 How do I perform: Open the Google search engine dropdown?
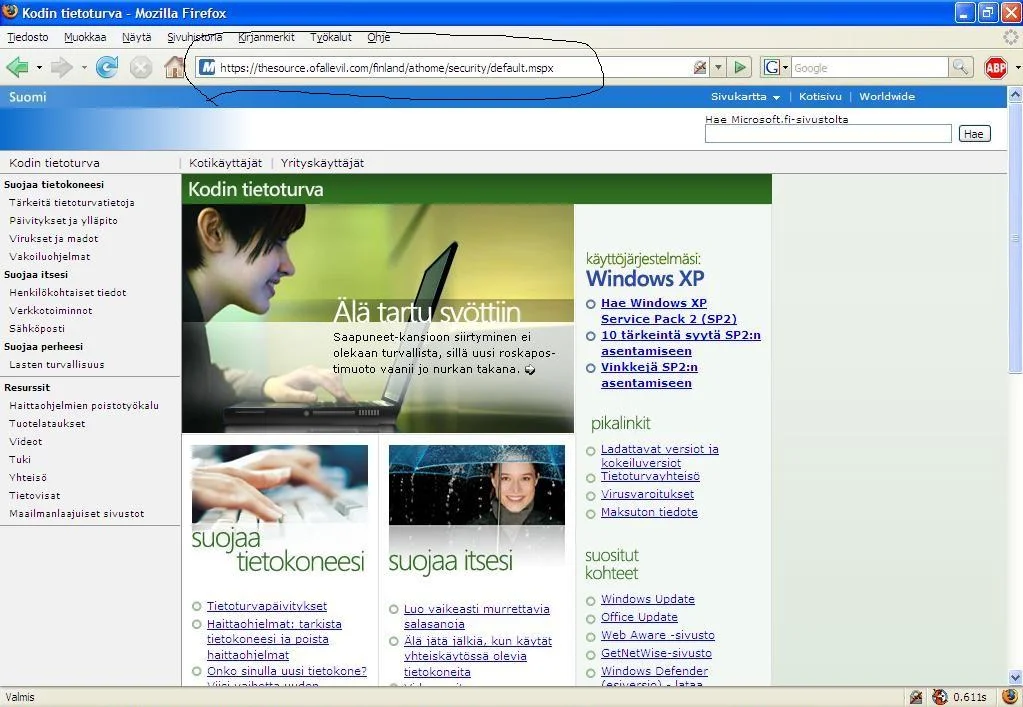[776, 67]
